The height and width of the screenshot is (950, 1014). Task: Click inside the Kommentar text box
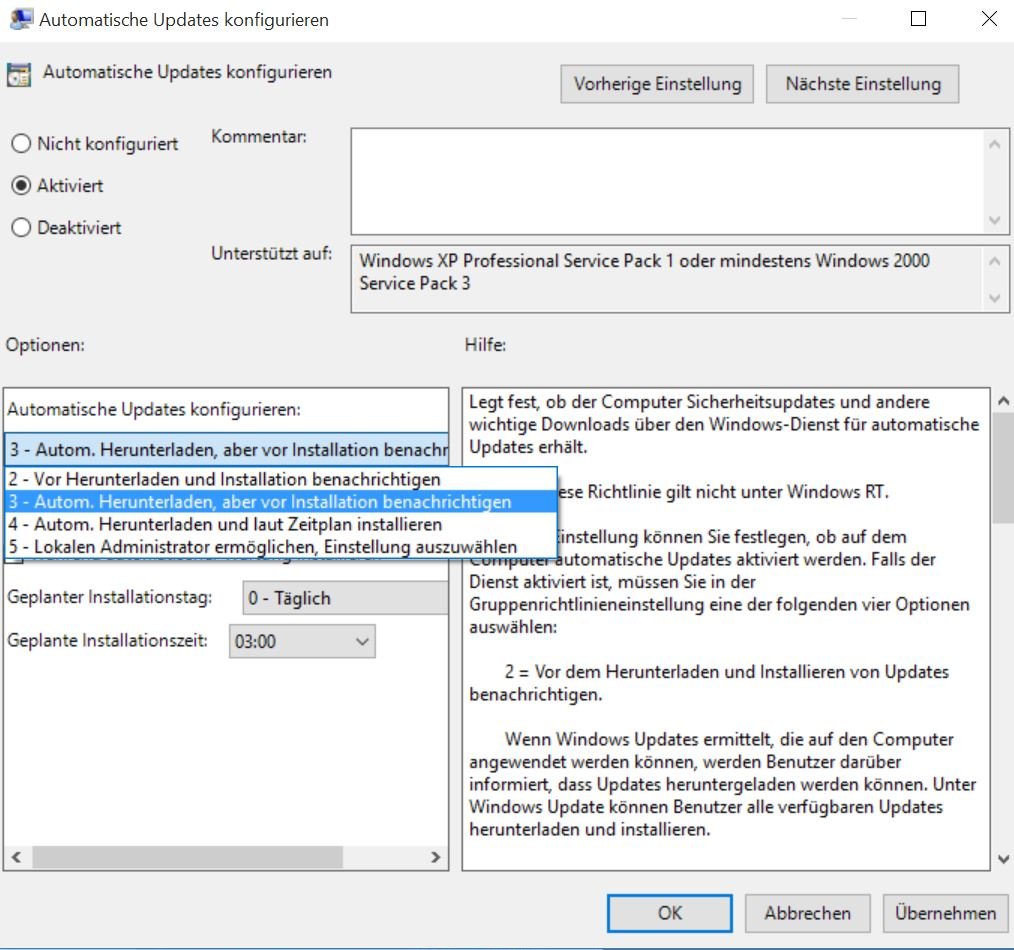pos(666,181)
